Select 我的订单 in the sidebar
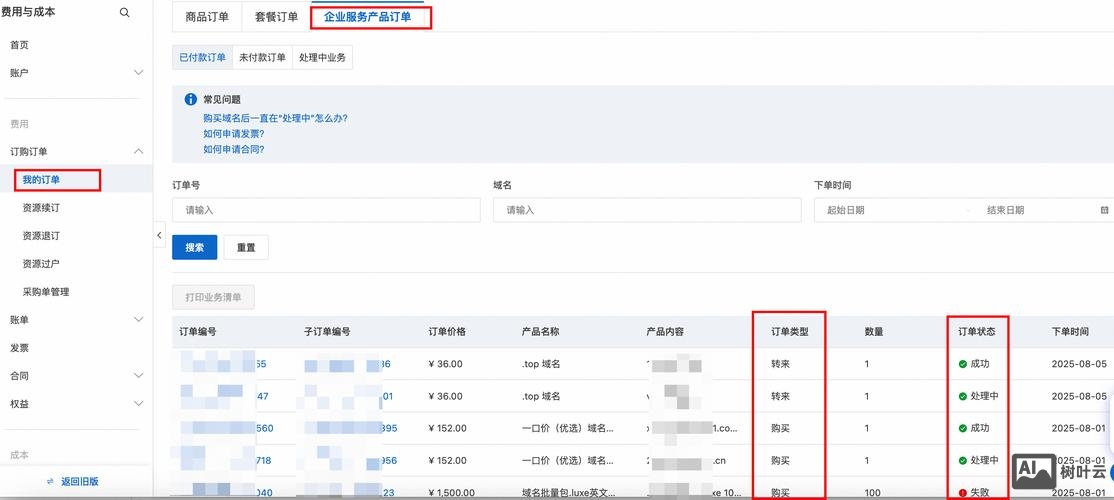Screen dimensions: 1114x500 point(41,180)
